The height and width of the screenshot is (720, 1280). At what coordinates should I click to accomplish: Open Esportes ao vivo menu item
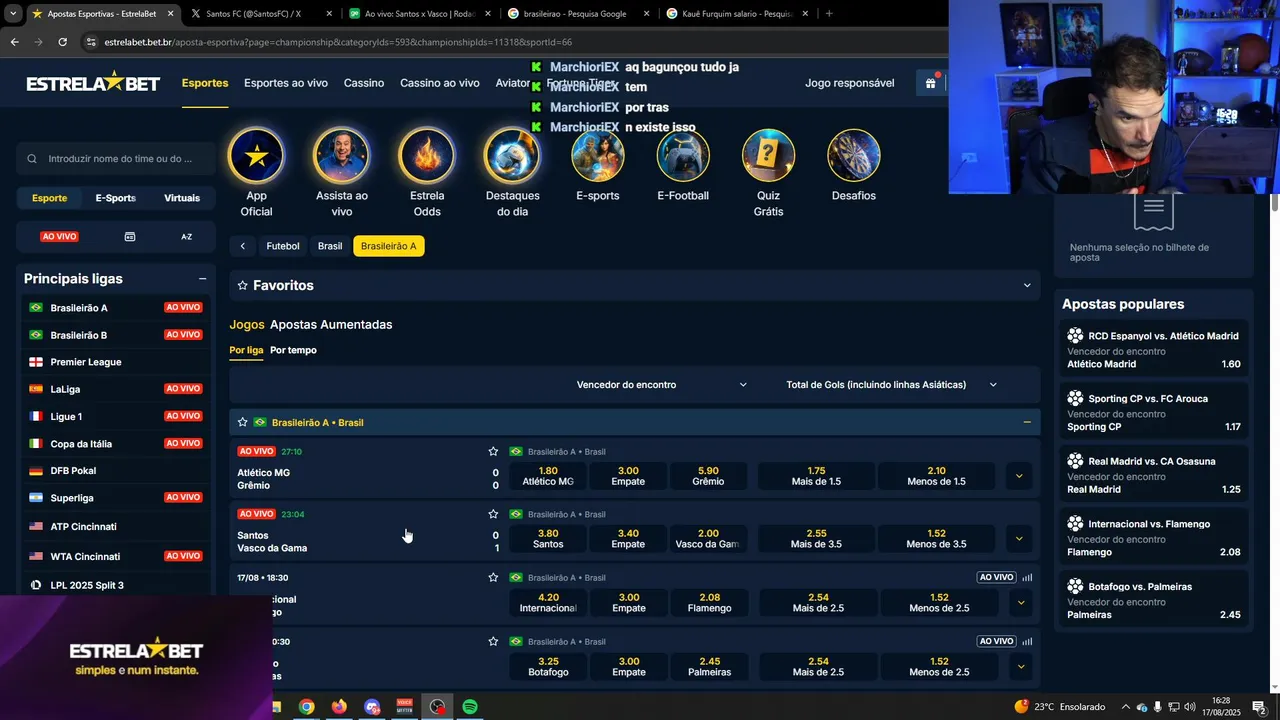(286, 83)
